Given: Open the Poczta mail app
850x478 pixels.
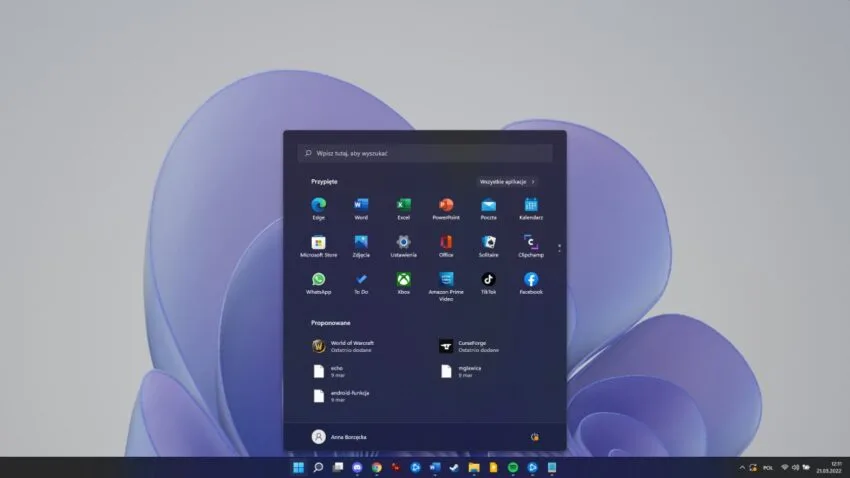Looking at the screenshot, I should (488, 209).
